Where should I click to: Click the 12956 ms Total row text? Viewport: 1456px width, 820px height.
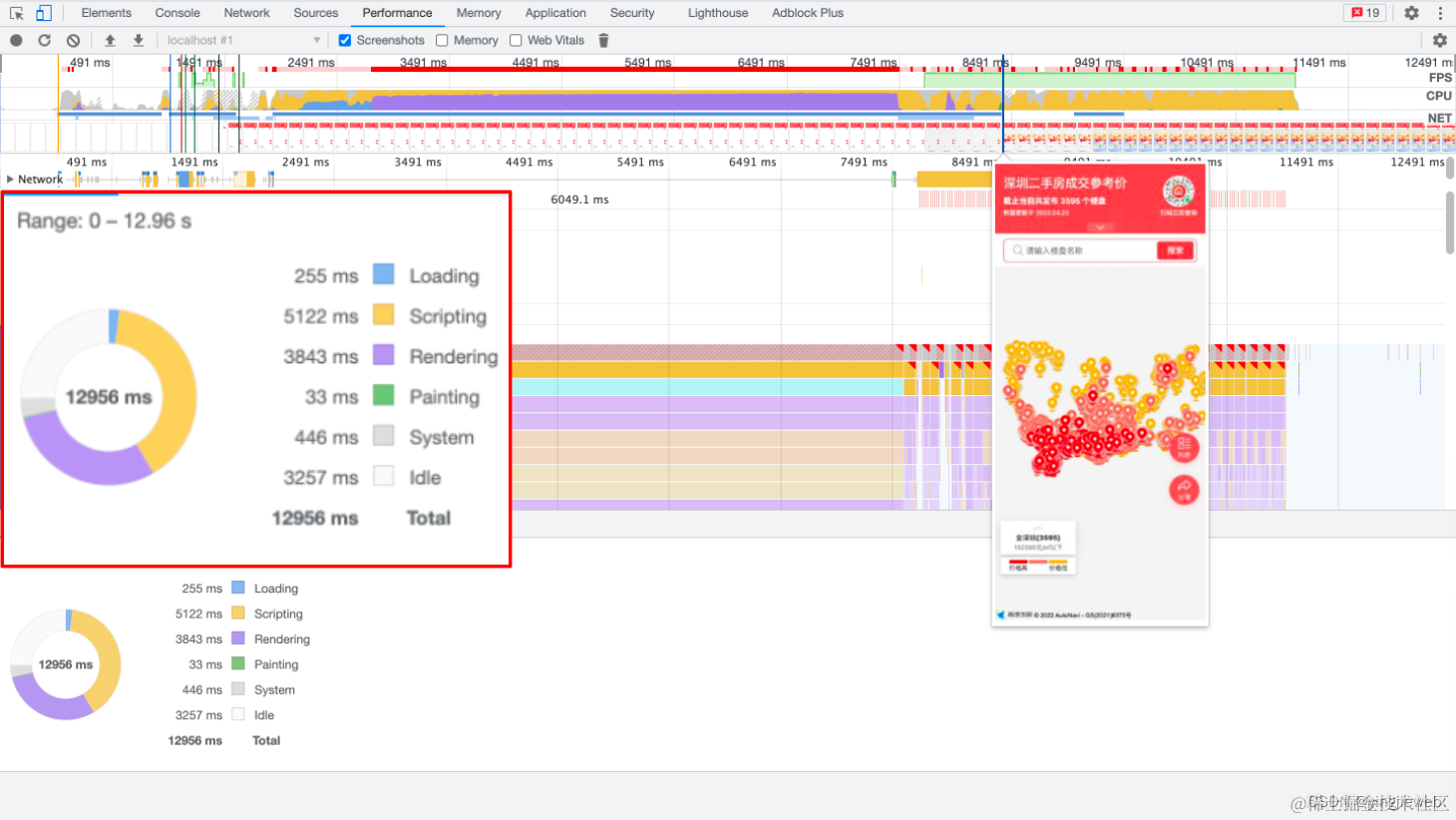[x=224, y=740]
